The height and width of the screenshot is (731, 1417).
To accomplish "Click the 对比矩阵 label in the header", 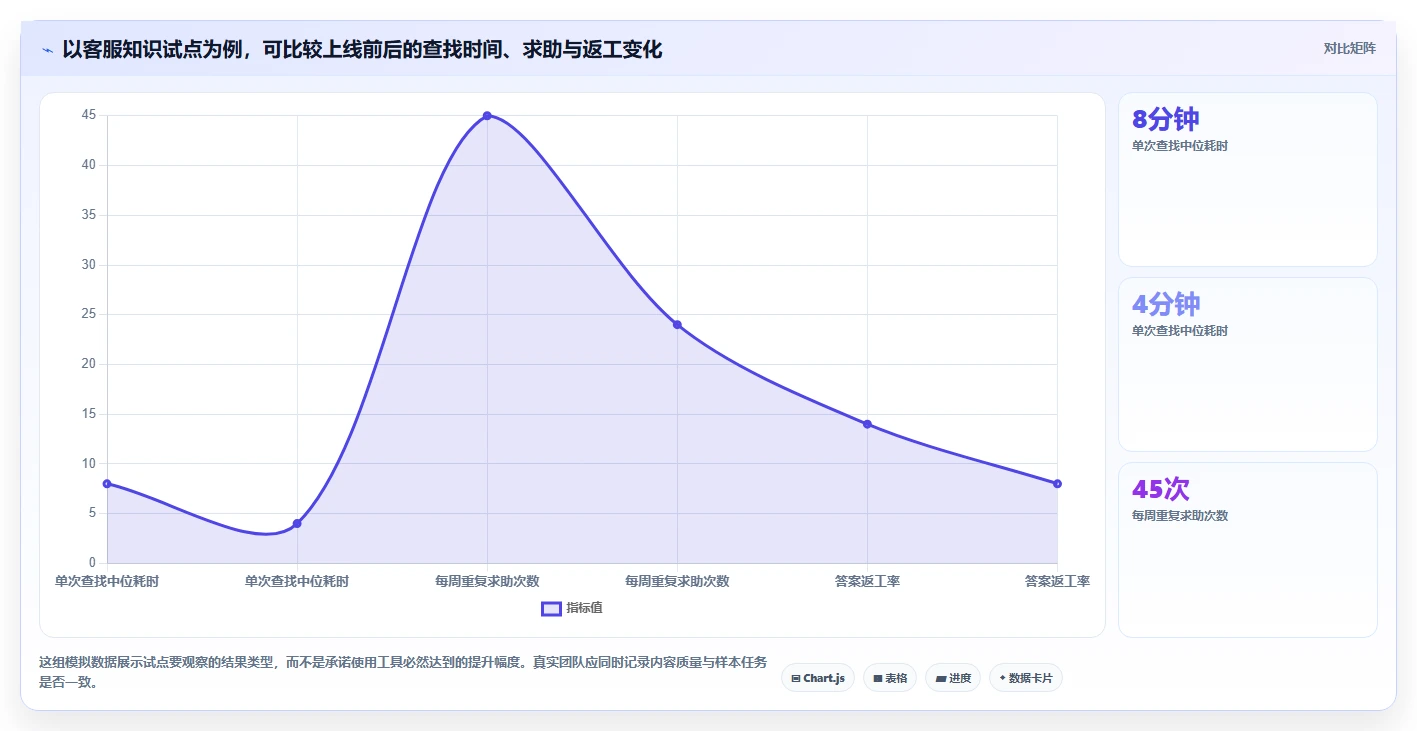I will click(x=1349, y=49).
